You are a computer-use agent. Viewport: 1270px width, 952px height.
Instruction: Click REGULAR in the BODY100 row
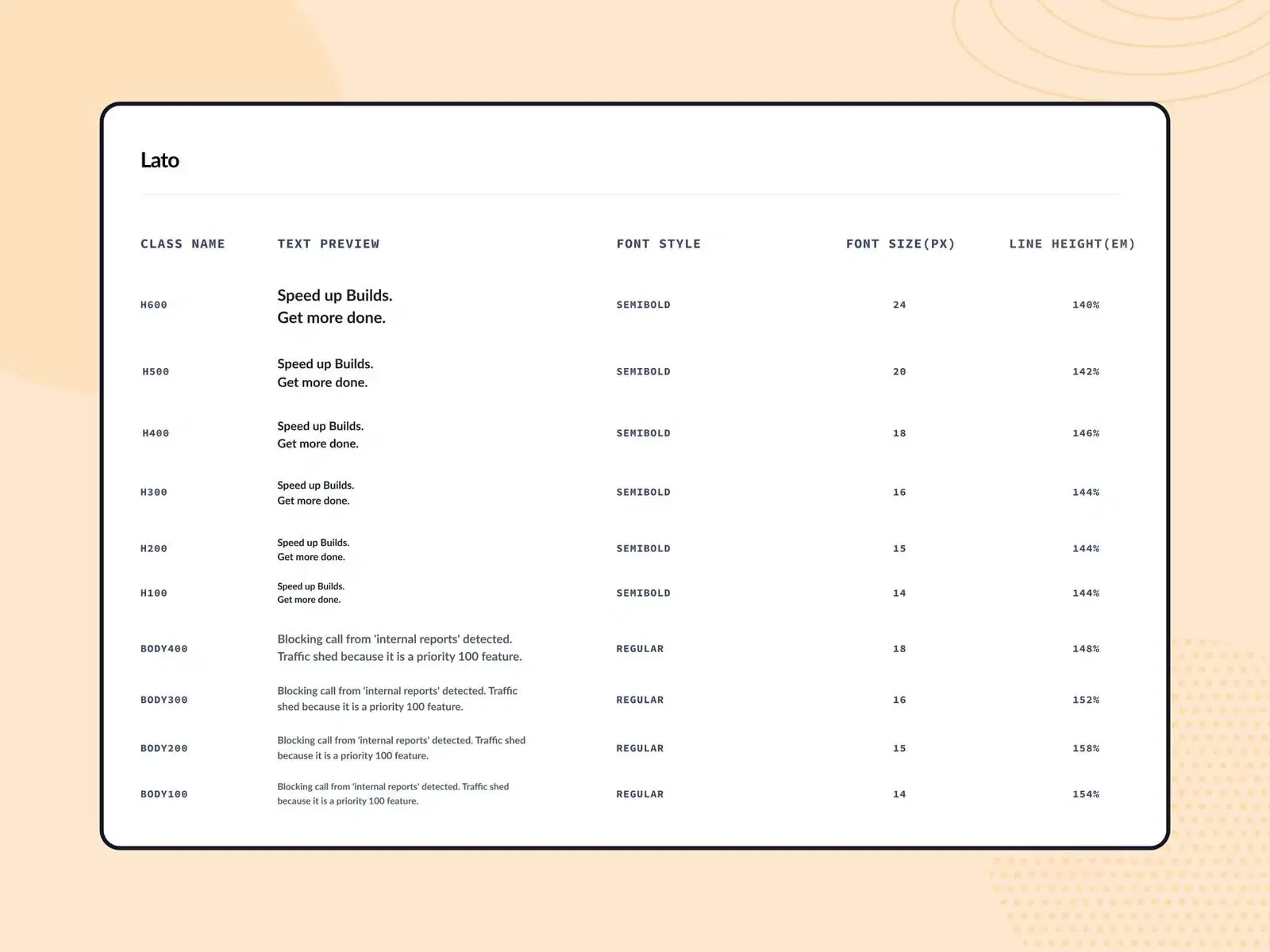click(641, 794)
